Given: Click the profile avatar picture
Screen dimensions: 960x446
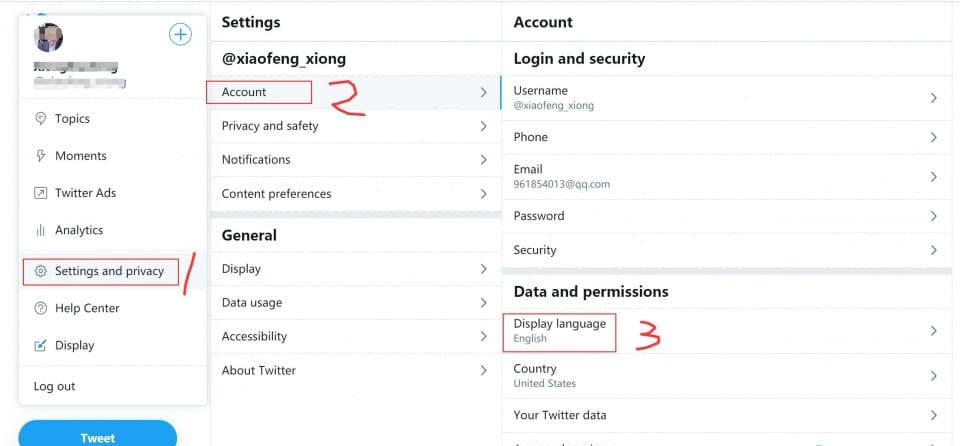Looking at the screenshot, I should (x=49, y=38).
